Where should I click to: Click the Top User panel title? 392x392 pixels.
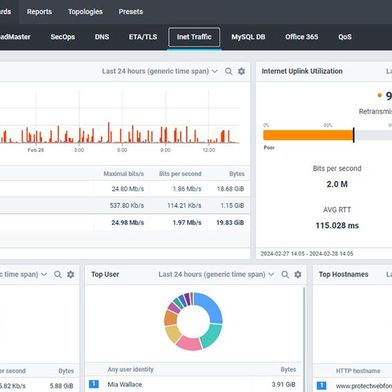point(105,274)
